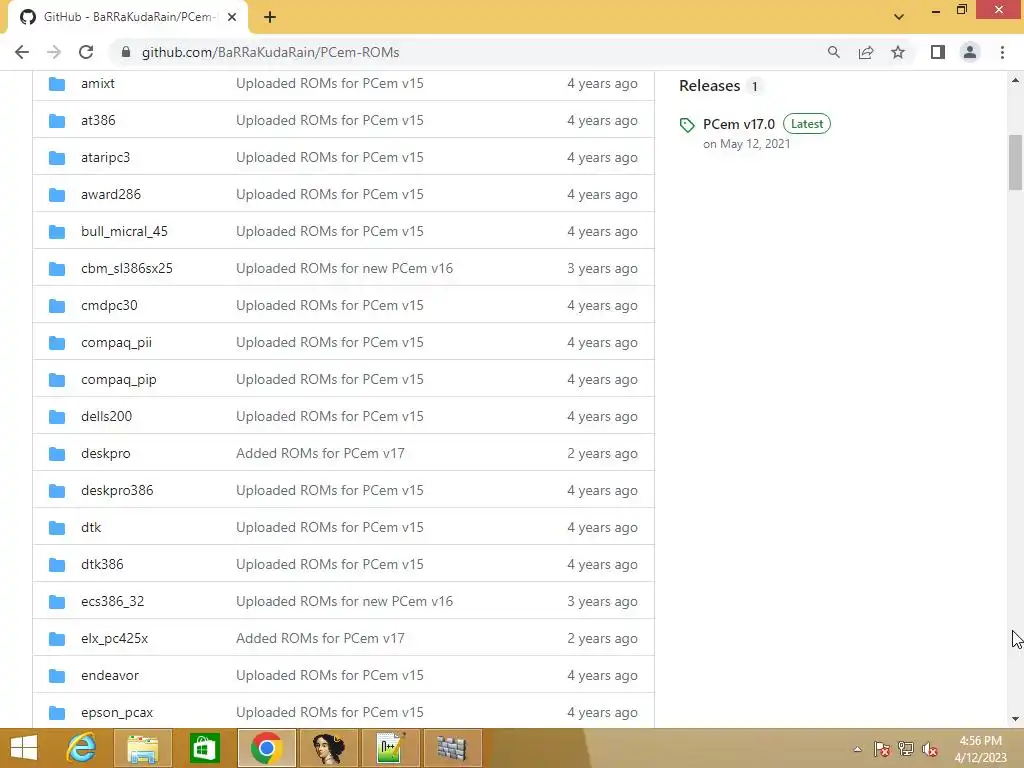The image size is (1024, 768).
Task: Open the dtk386 folder link
Action: [102, 564]
